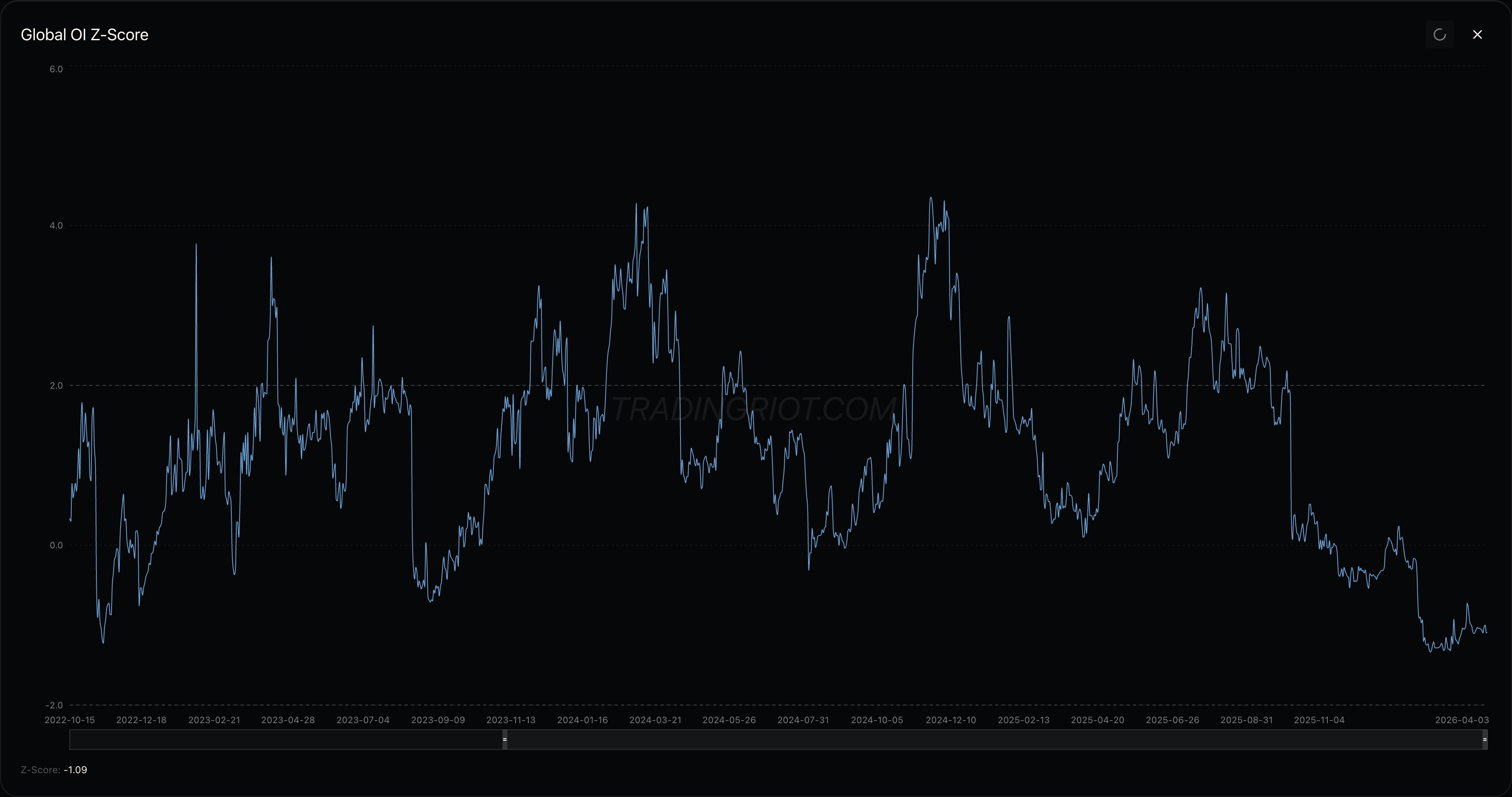
Task: Close the Global OI Z-Score panel
Action: pyautogui.click(x=1478, y=34)
